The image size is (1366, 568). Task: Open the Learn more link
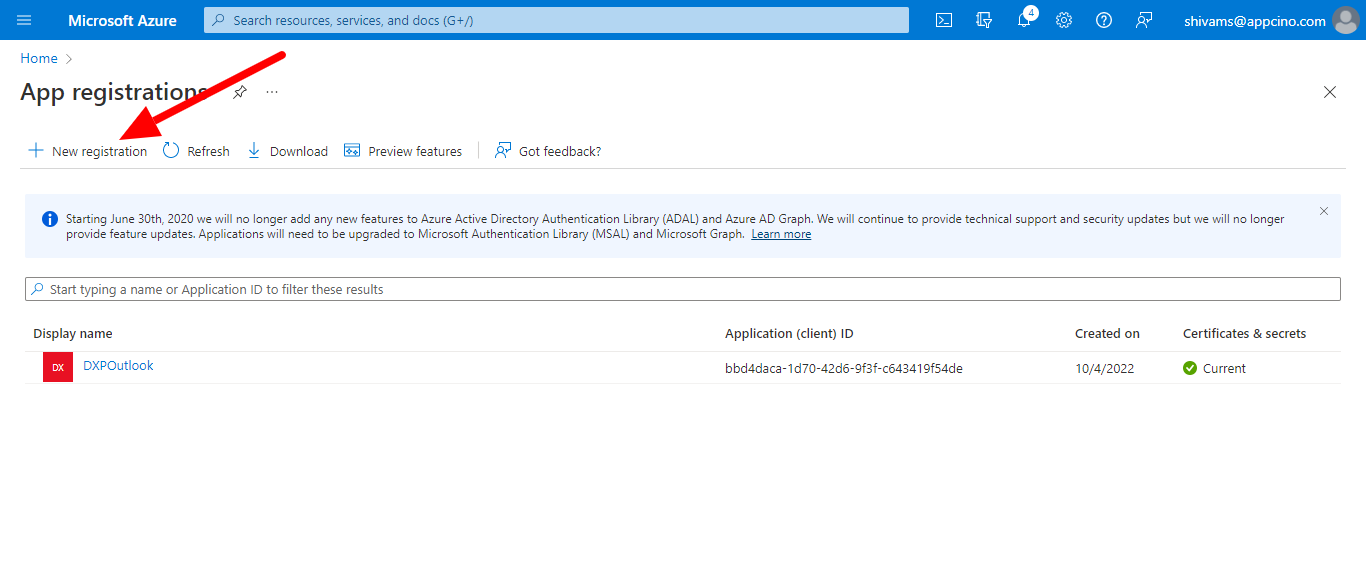coord(781,234)
